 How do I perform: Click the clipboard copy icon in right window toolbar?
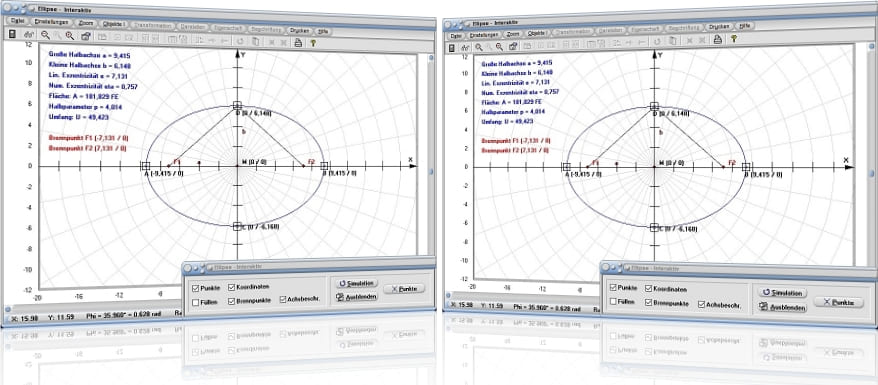tap(672, 41)
